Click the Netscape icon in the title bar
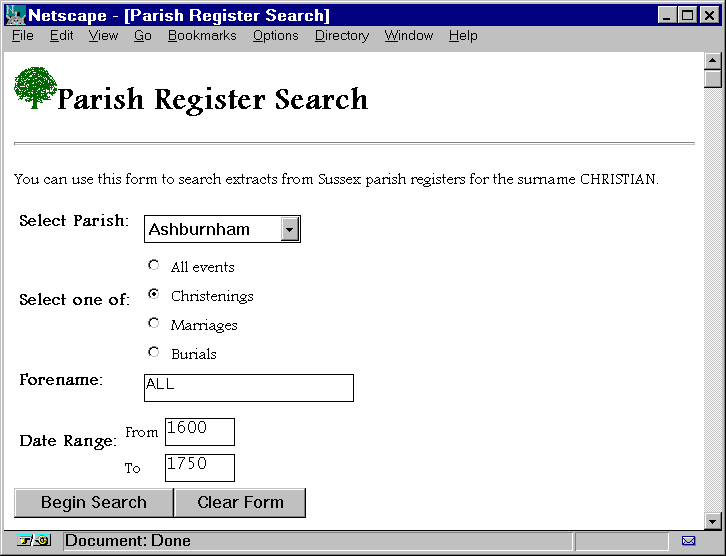 [15, 15]
